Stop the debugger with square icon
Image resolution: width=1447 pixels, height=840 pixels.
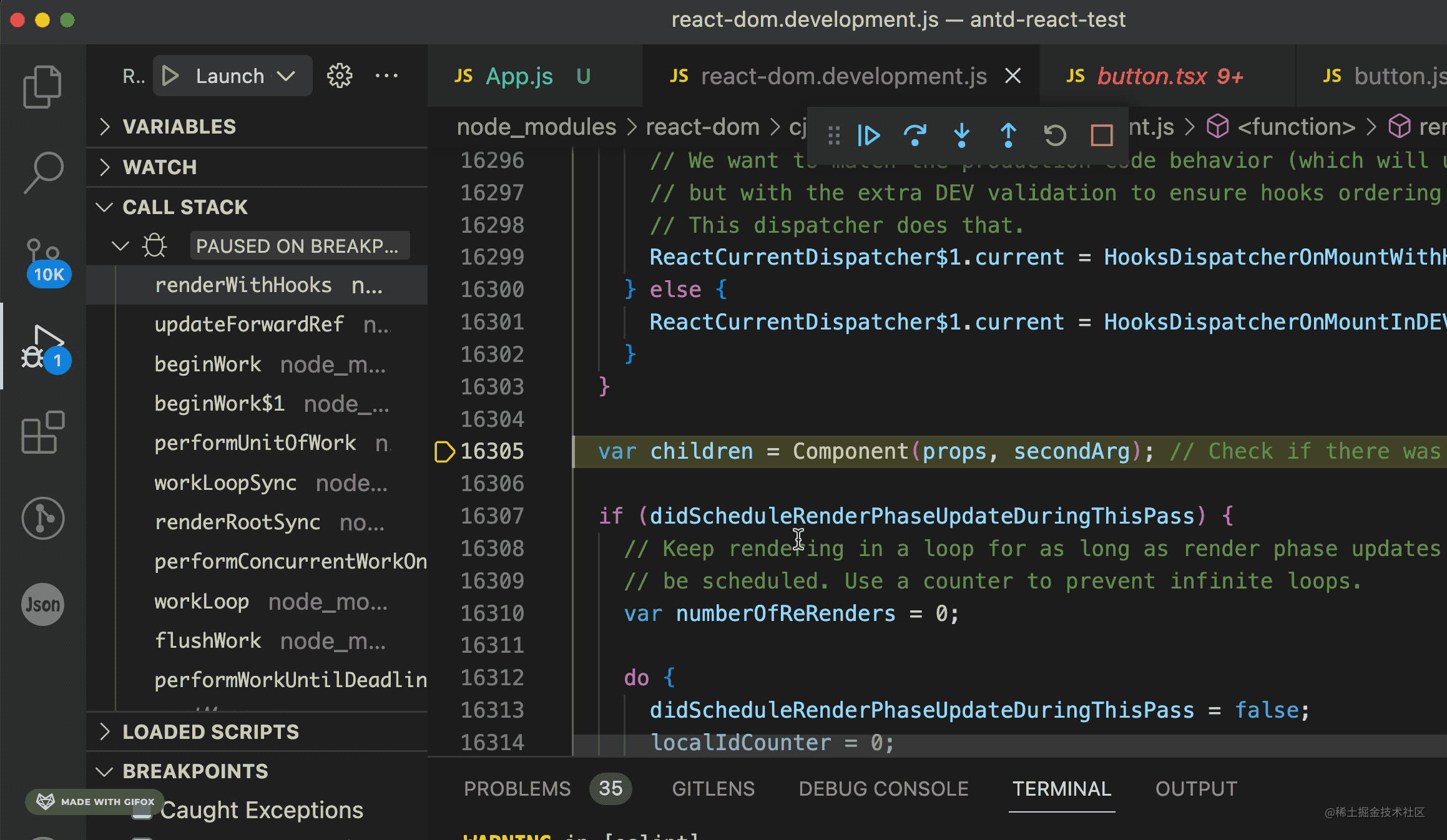click(x=1101, y=135)
